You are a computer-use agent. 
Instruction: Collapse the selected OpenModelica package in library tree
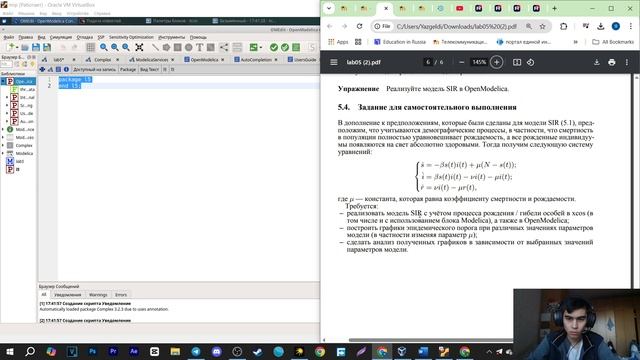coord(3,81)
